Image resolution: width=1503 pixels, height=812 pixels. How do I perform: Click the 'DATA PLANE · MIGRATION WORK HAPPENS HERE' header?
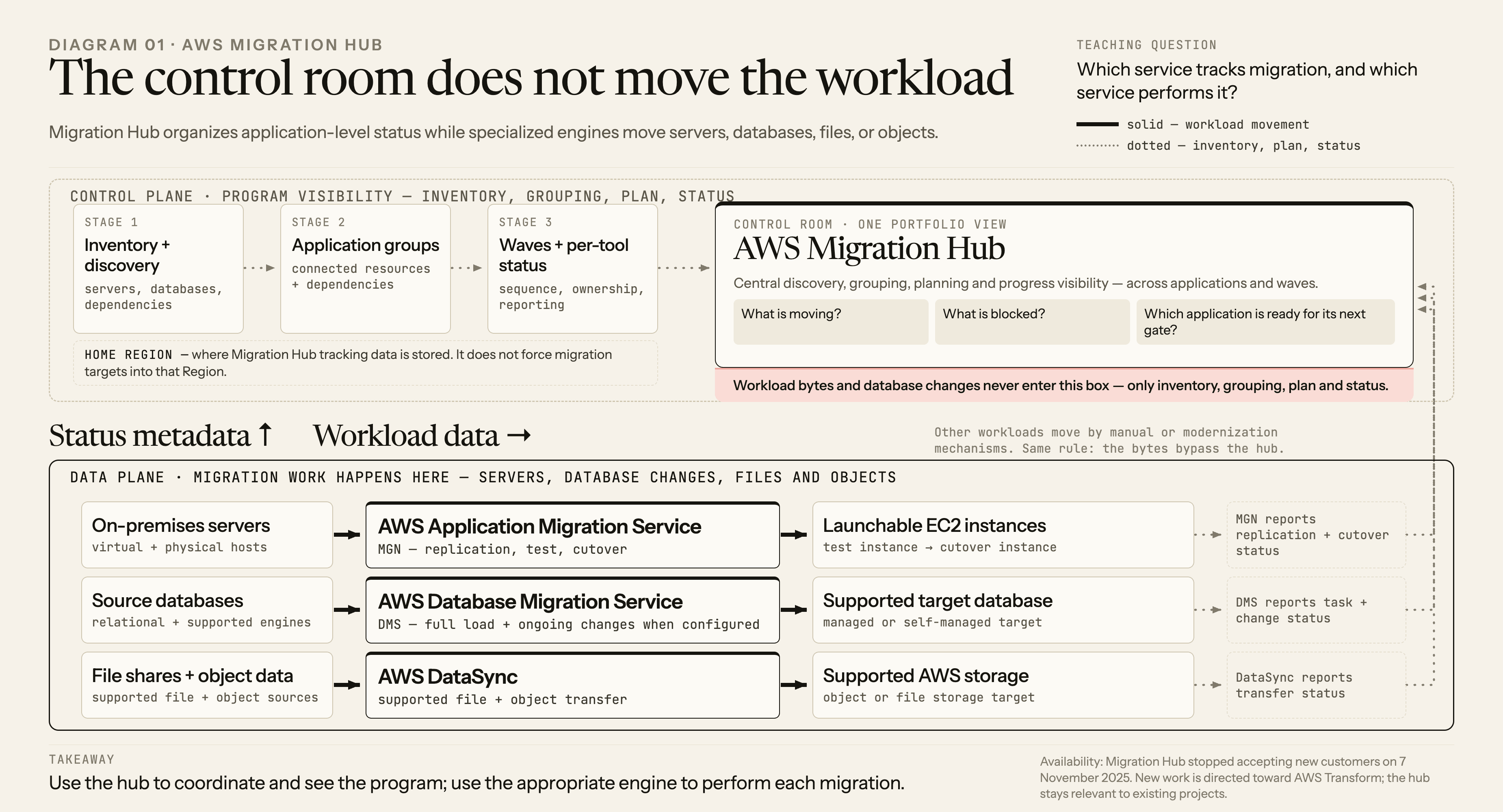(483, 477)
